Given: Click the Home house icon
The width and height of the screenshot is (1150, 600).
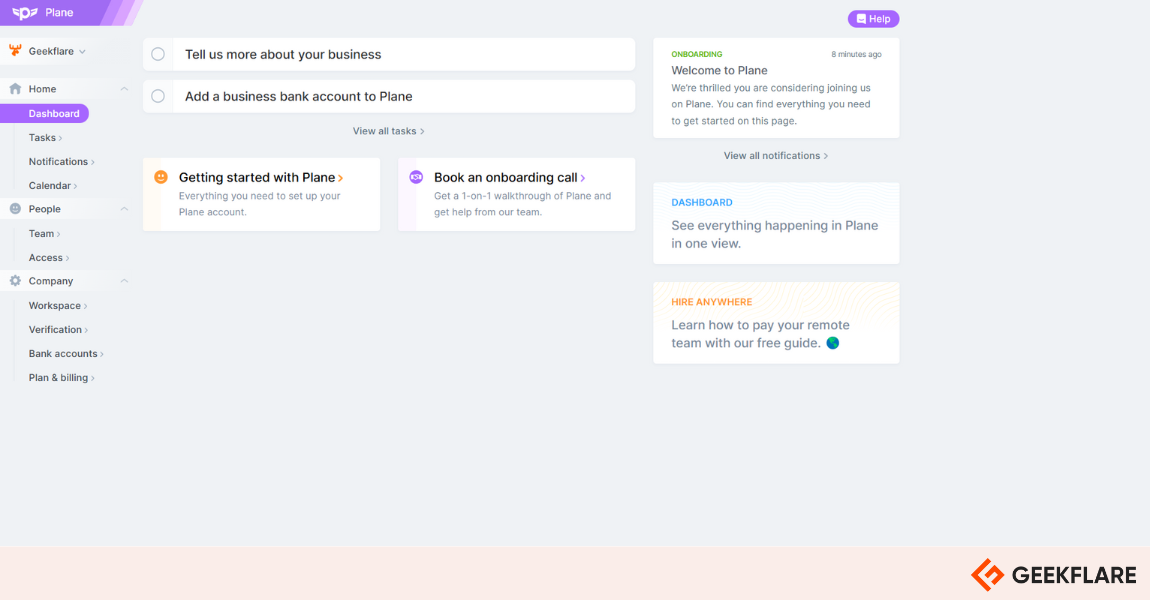Looking at the screenshot, I should (x=15, y=89).
